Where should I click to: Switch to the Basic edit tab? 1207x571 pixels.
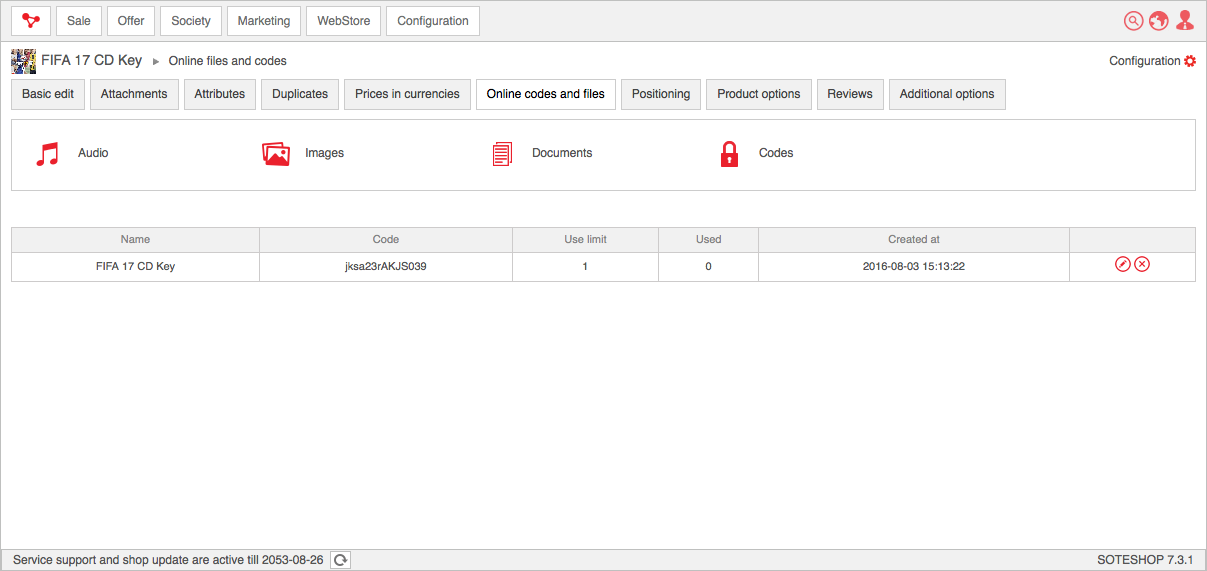coord(48,94)
